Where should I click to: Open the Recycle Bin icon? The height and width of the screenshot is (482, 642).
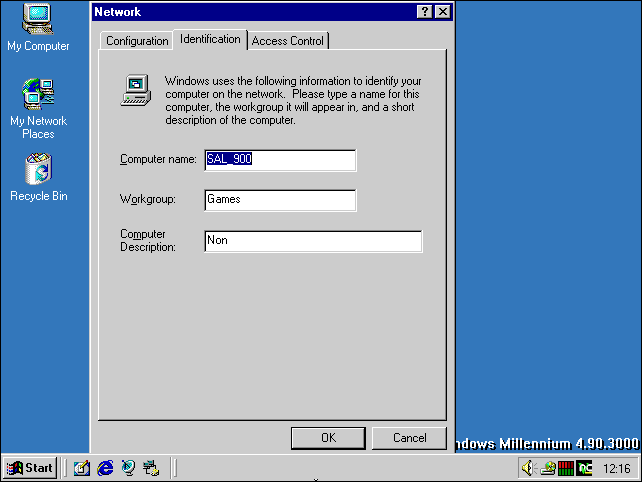(x=38, y=177)
